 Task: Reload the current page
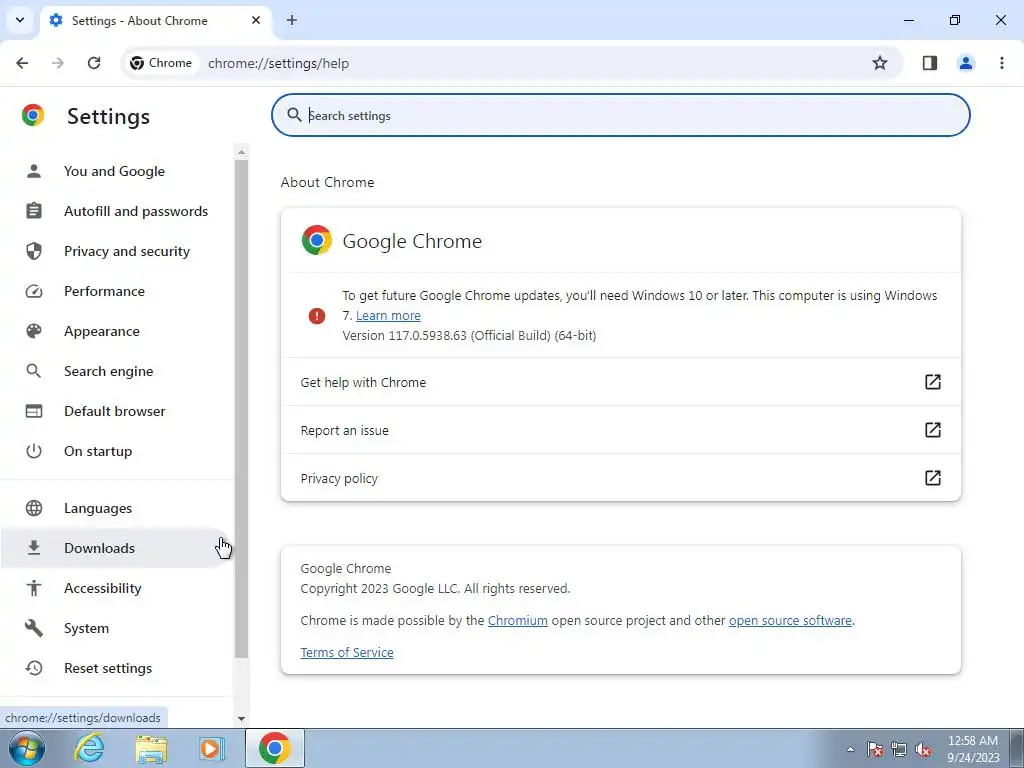pos(94,63)
